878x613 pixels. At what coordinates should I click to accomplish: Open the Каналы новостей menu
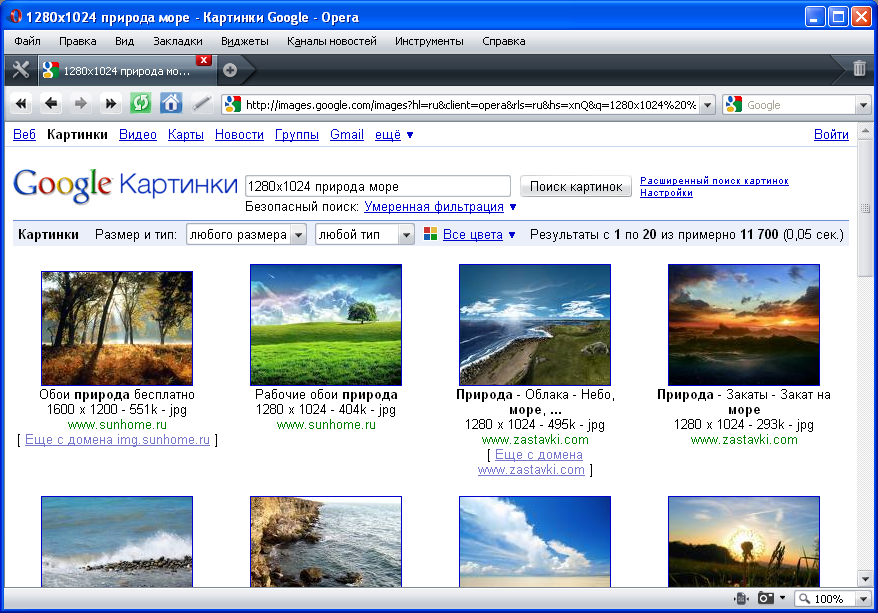[x=331, y=41]
